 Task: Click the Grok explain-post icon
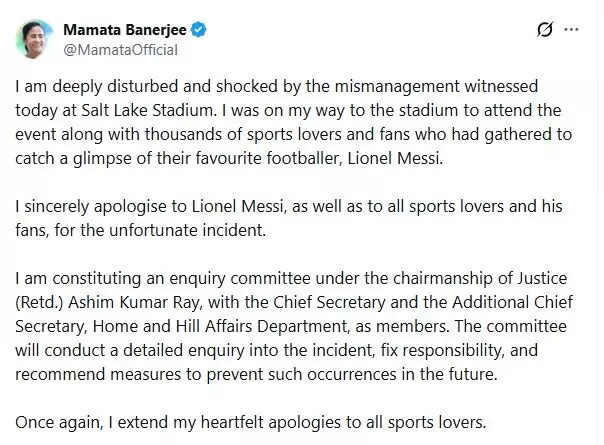point(545,30)
